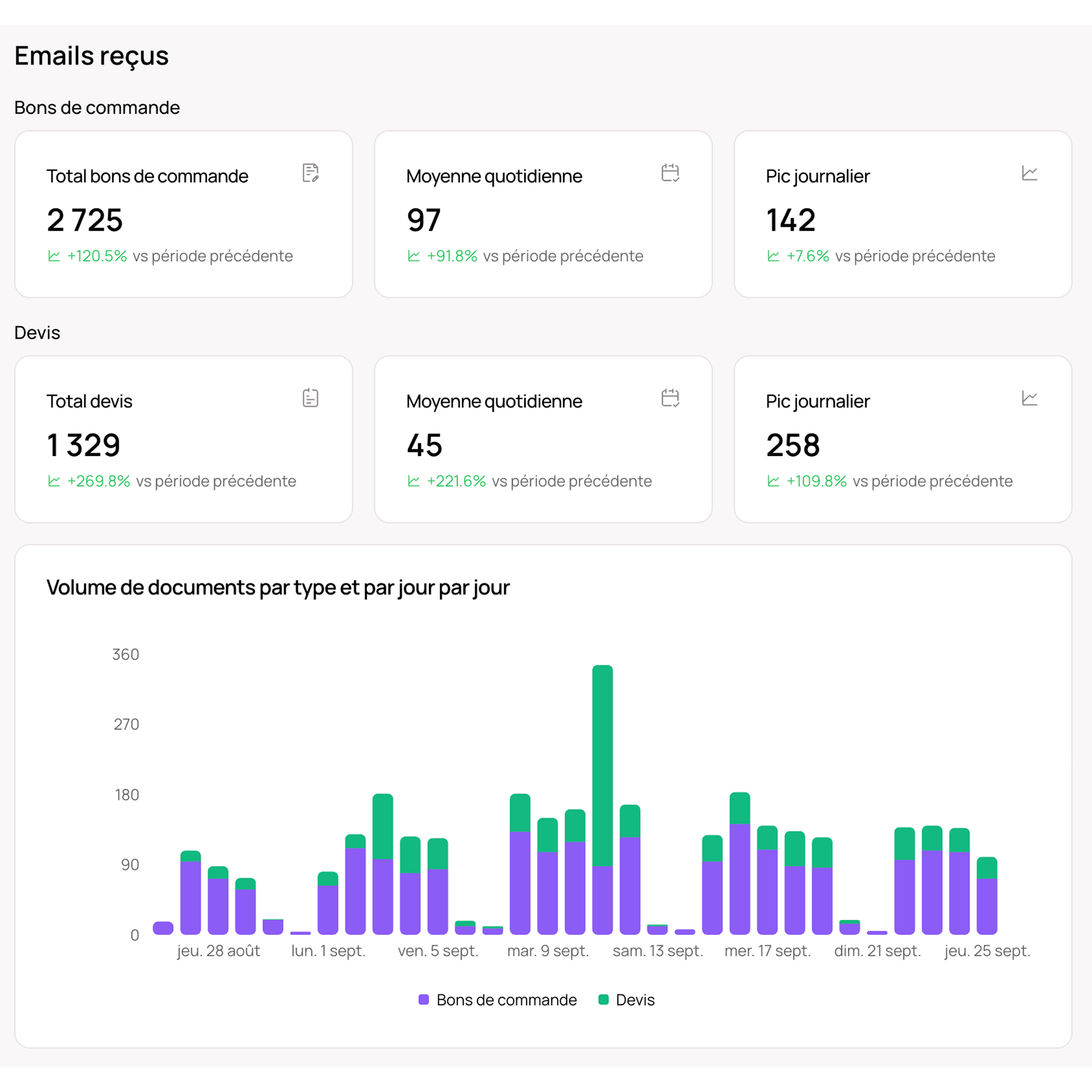This screenshot has width=1092, height=1092.
Task: Click the +120.5% percentage text
Action: [97, 256]
